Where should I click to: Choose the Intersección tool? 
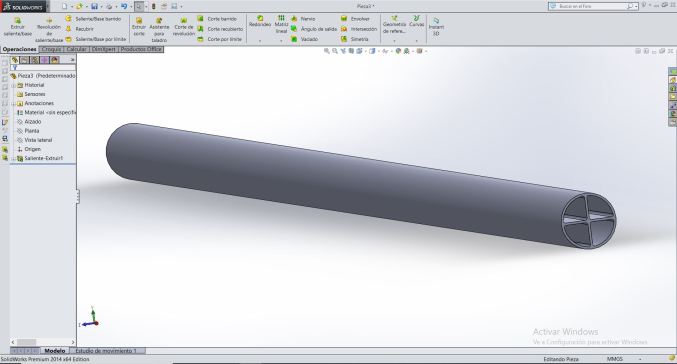(x=359, y=29)
